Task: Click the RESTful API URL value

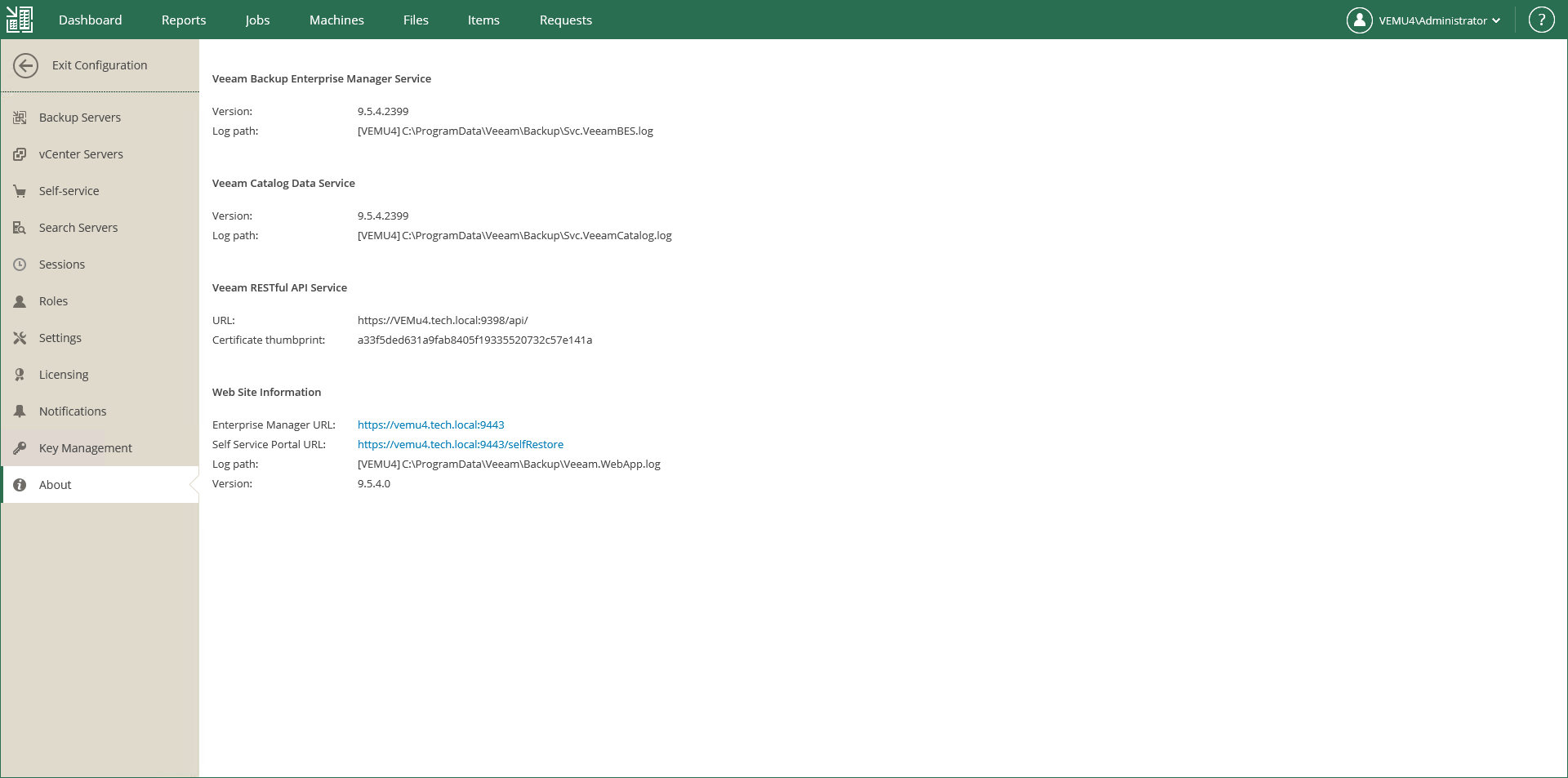Action: point(443,320)
